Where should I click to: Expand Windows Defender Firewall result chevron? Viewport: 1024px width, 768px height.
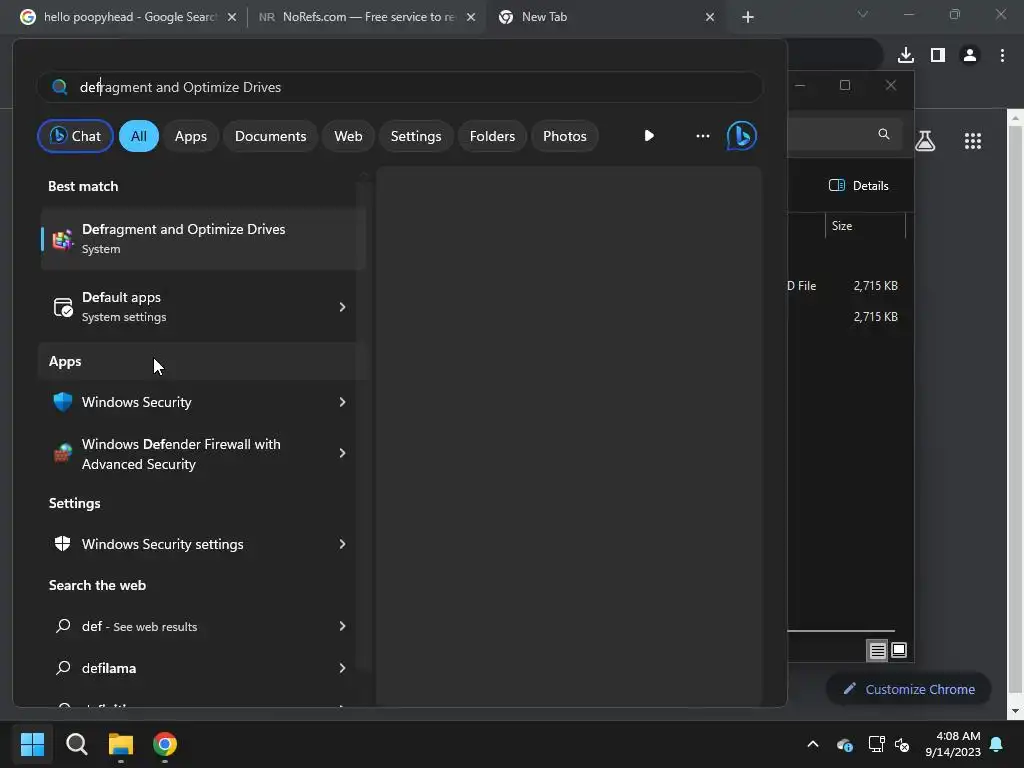point(342,453)
